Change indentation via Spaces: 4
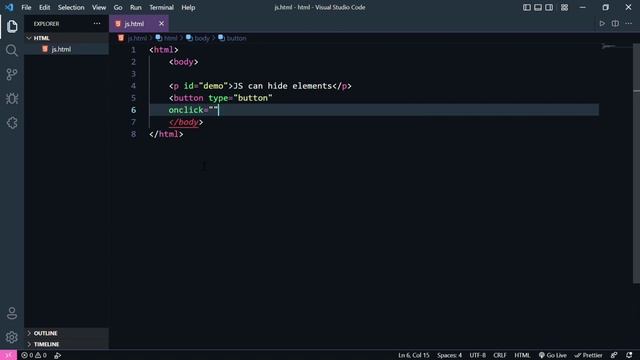 (x=449, y=355)
